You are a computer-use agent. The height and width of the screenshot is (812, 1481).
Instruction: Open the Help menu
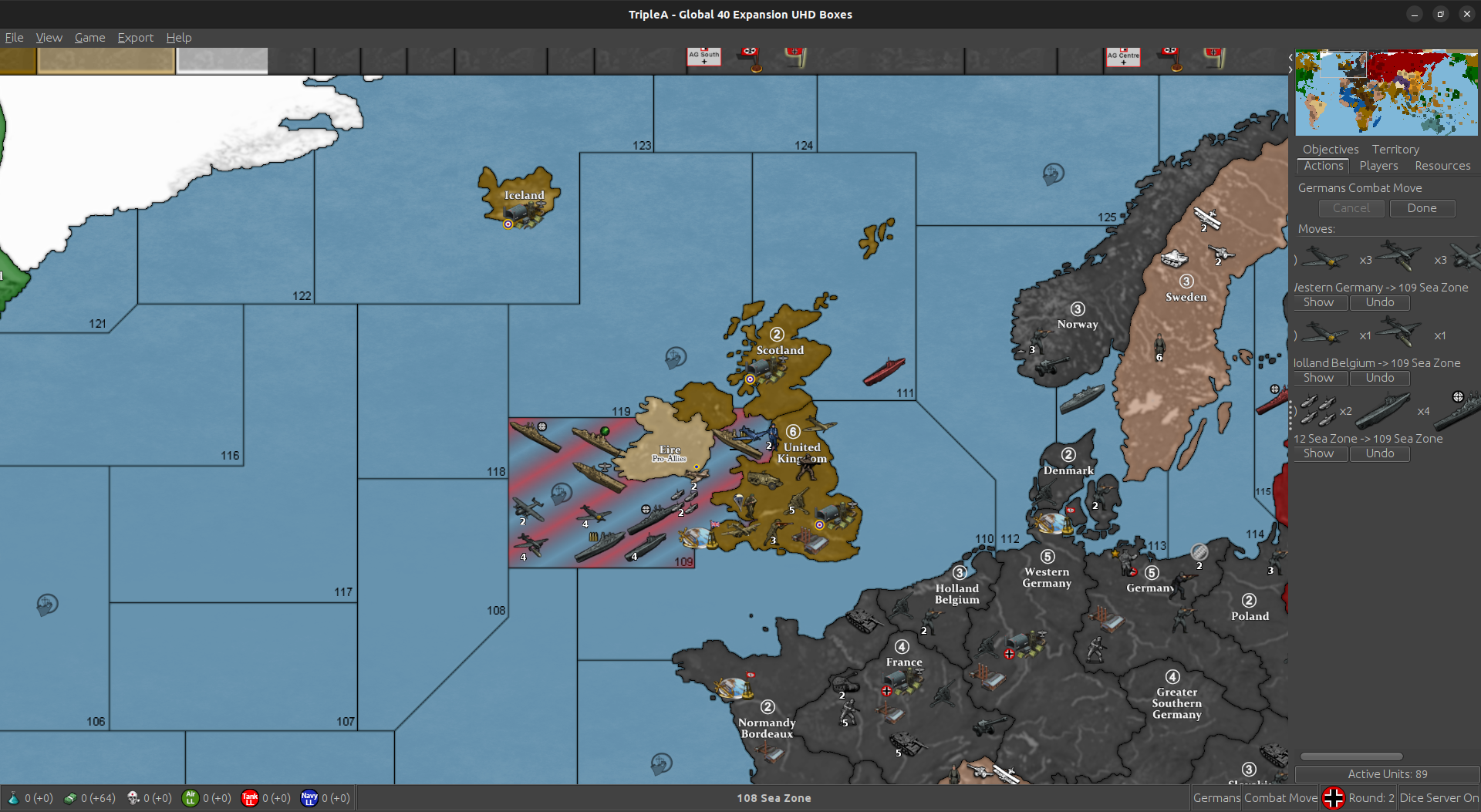pos(178,37)
